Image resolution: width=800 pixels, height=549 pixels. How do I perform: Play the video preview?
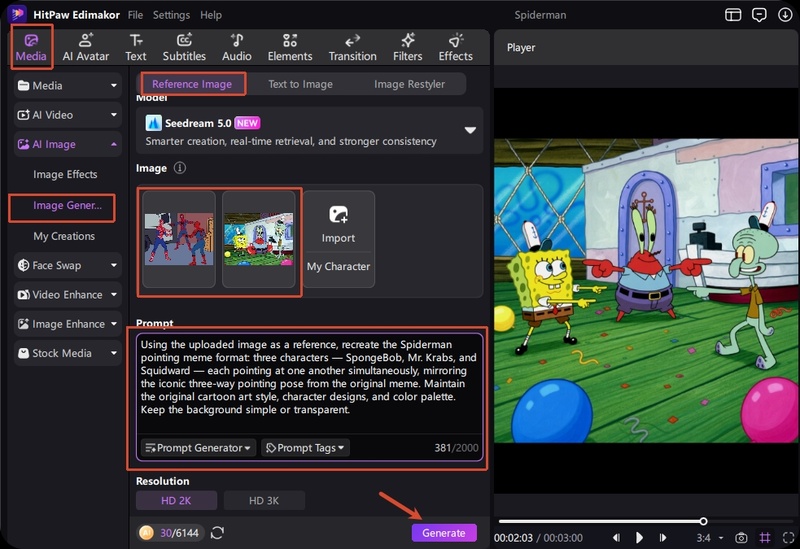(639, 538)
